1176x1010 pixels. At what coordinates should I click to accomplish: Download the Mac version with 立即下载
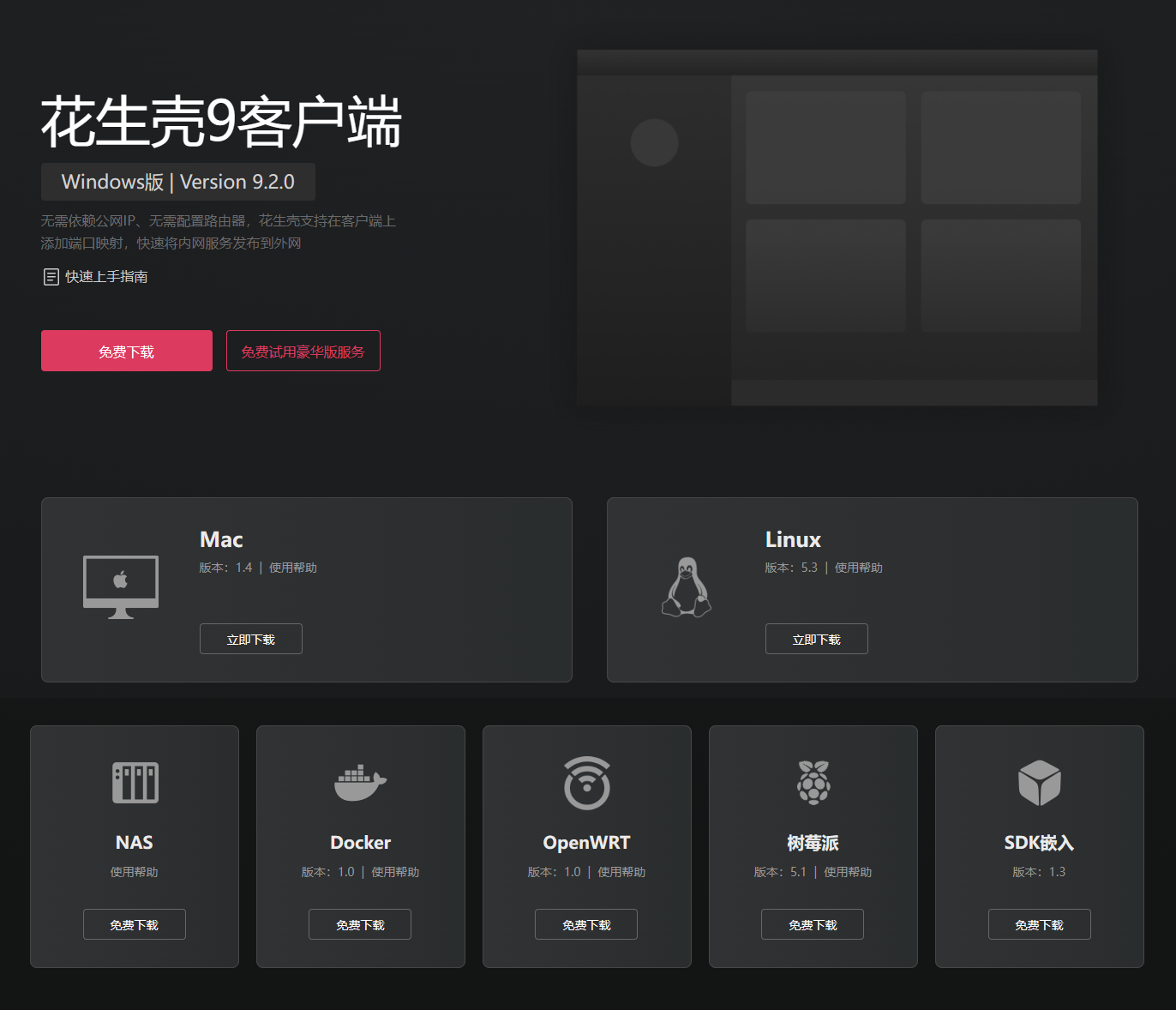[x=251, y=639]
